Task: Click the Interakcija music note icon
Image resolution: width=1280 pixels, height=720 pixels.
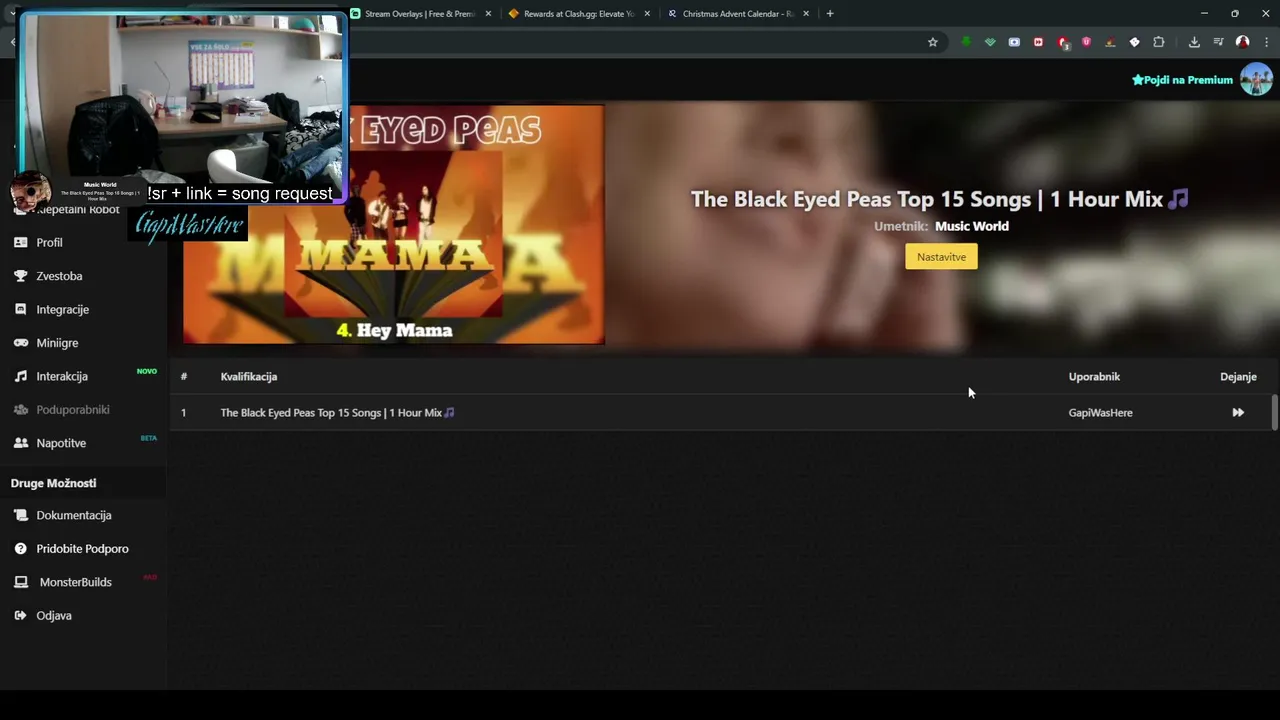Action: click(20, 376)
